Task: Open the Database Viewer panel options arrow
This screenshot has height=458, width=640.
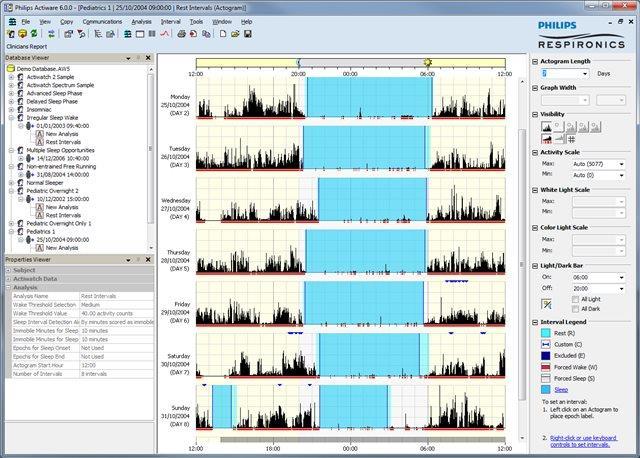Action: pos(129,58)
